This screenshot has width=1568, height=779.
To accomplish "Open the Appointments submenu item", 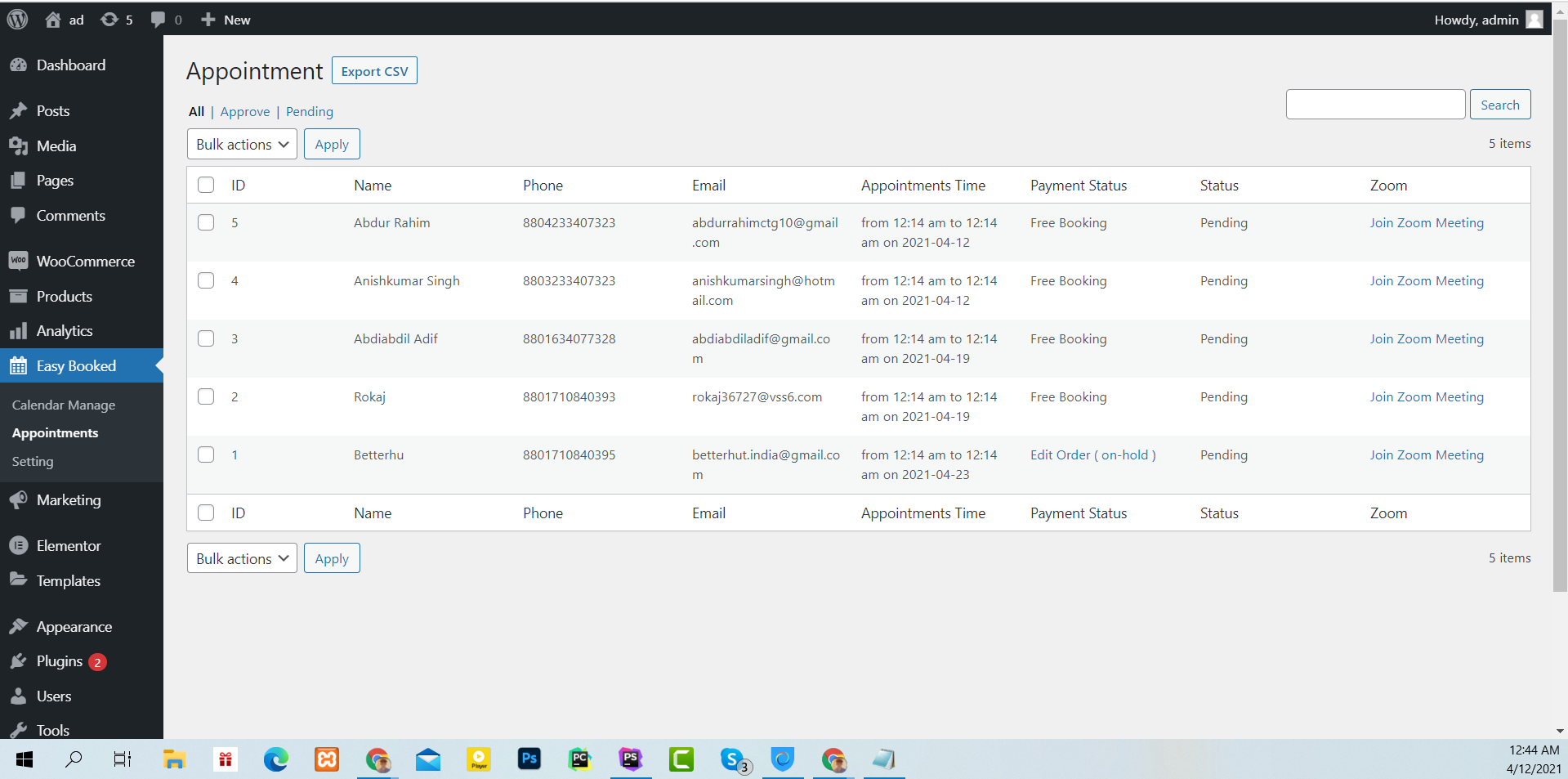I will pyautogui.click(x=55, y=432).
